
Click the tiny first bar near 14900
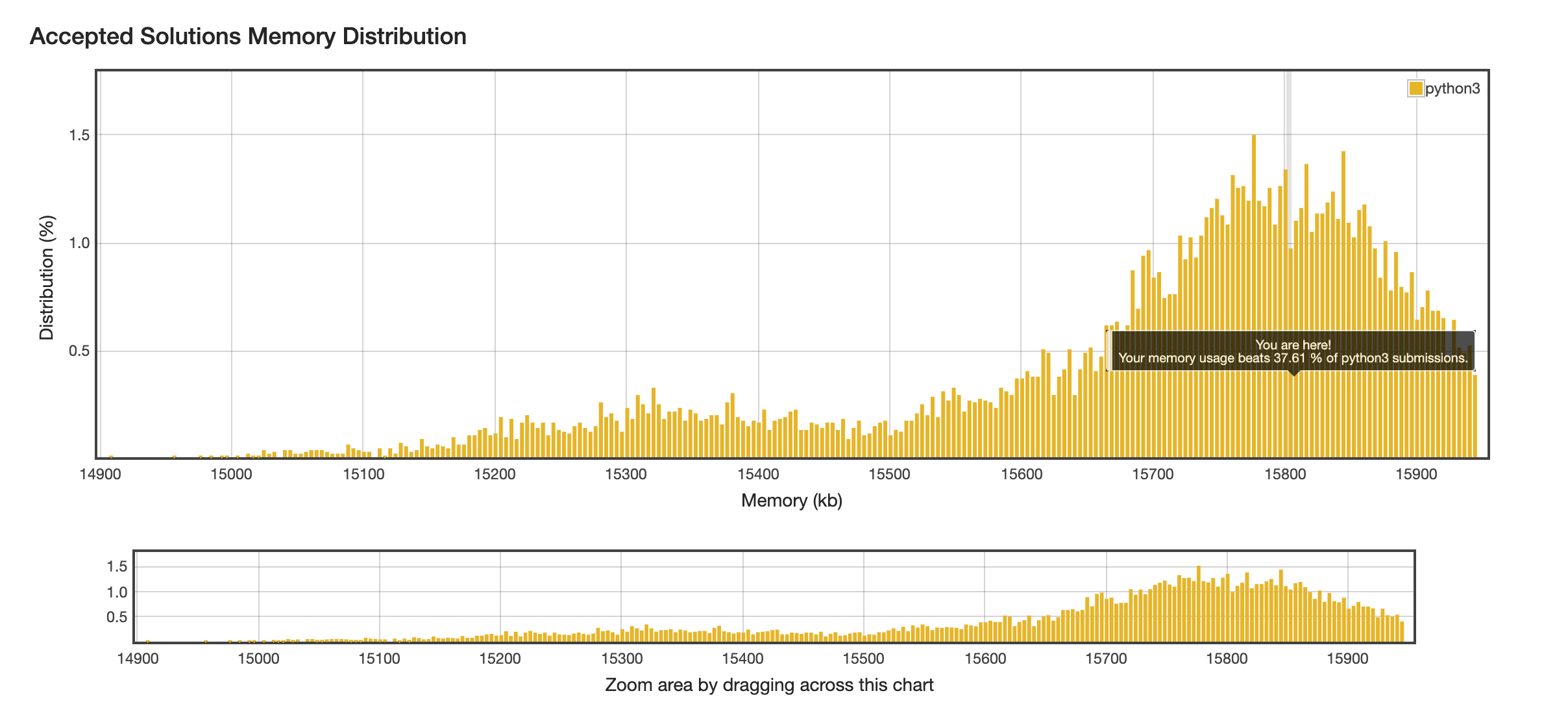111,457
